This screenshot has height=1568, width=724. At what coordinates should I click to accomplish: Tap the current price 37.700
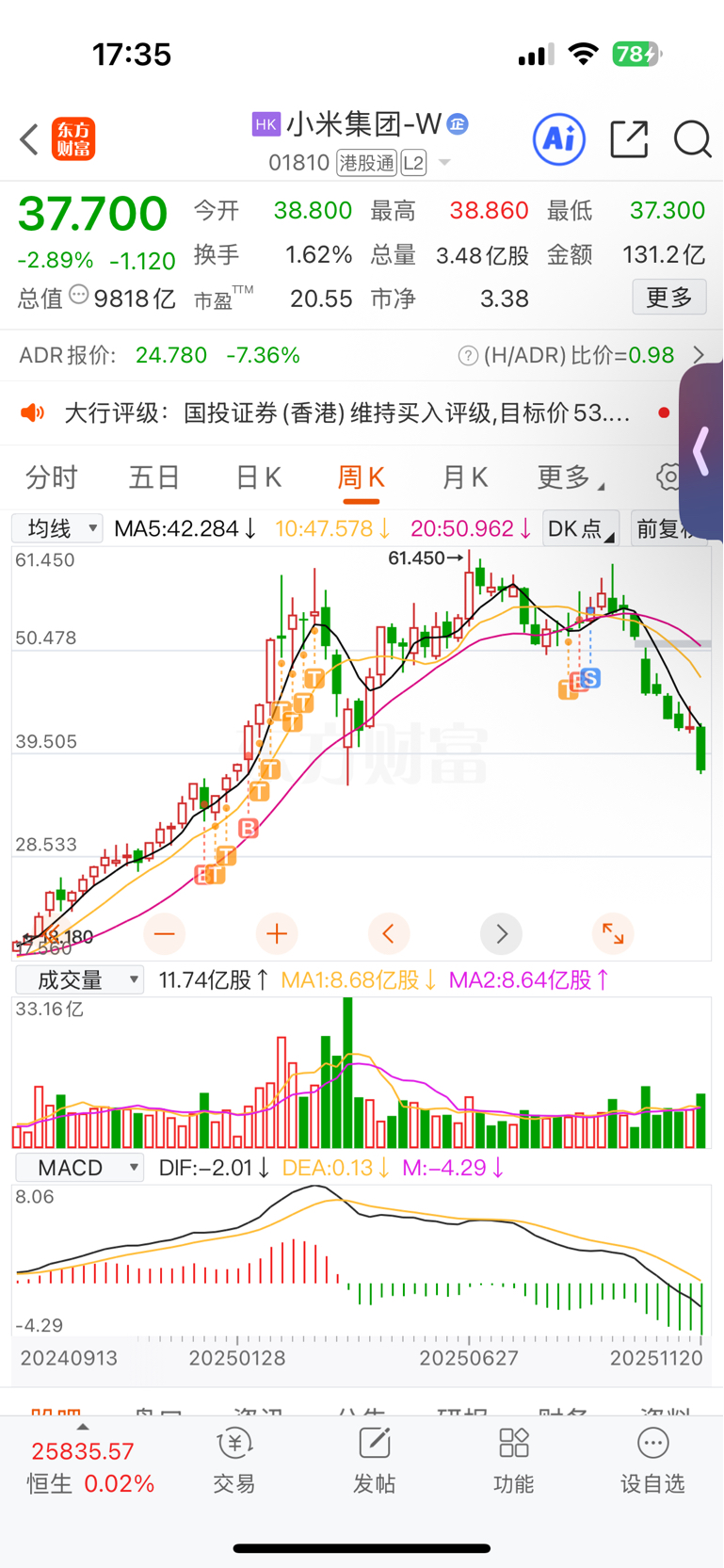[92, 214]
